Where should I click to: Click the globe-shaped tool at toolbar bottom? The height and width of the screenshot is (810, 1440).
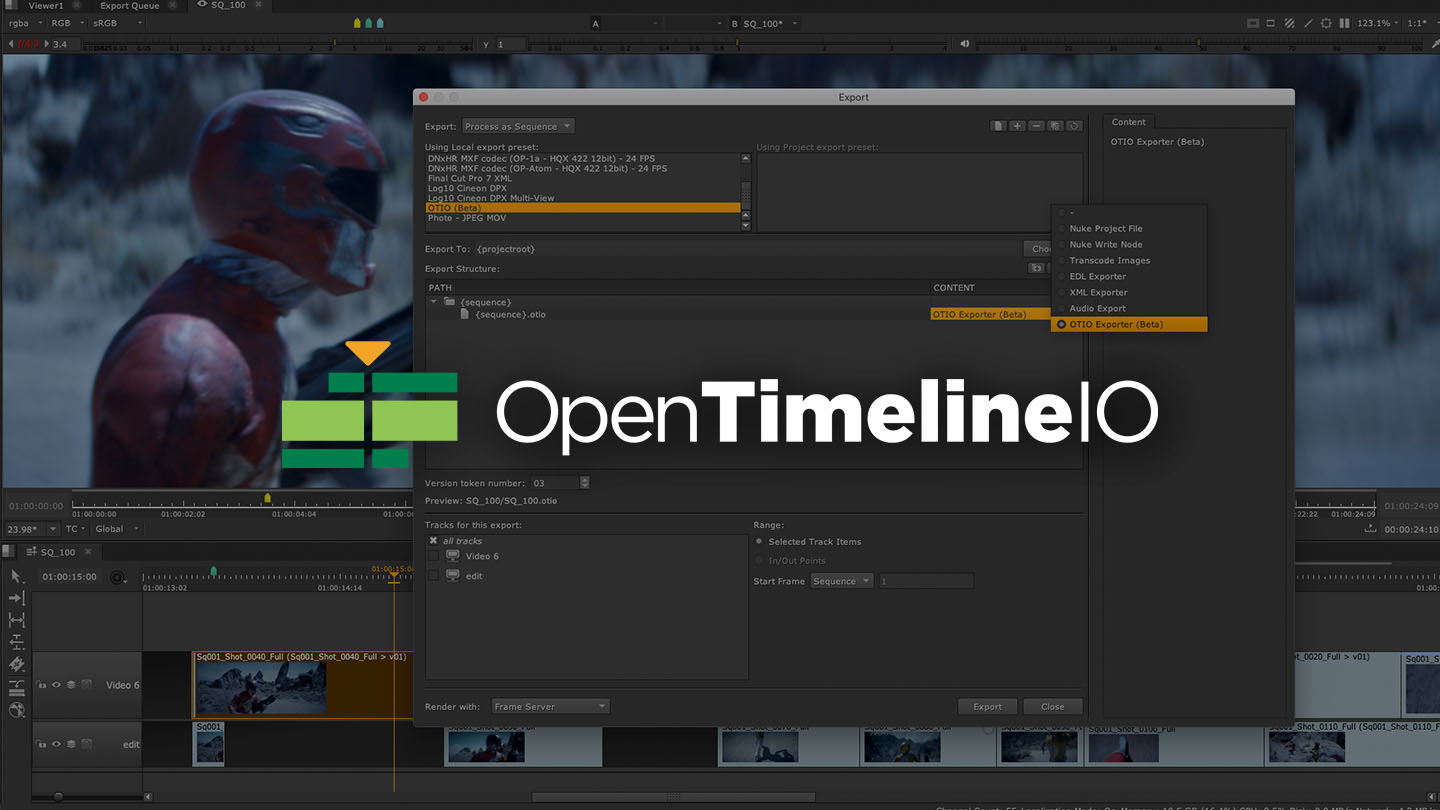16,710
